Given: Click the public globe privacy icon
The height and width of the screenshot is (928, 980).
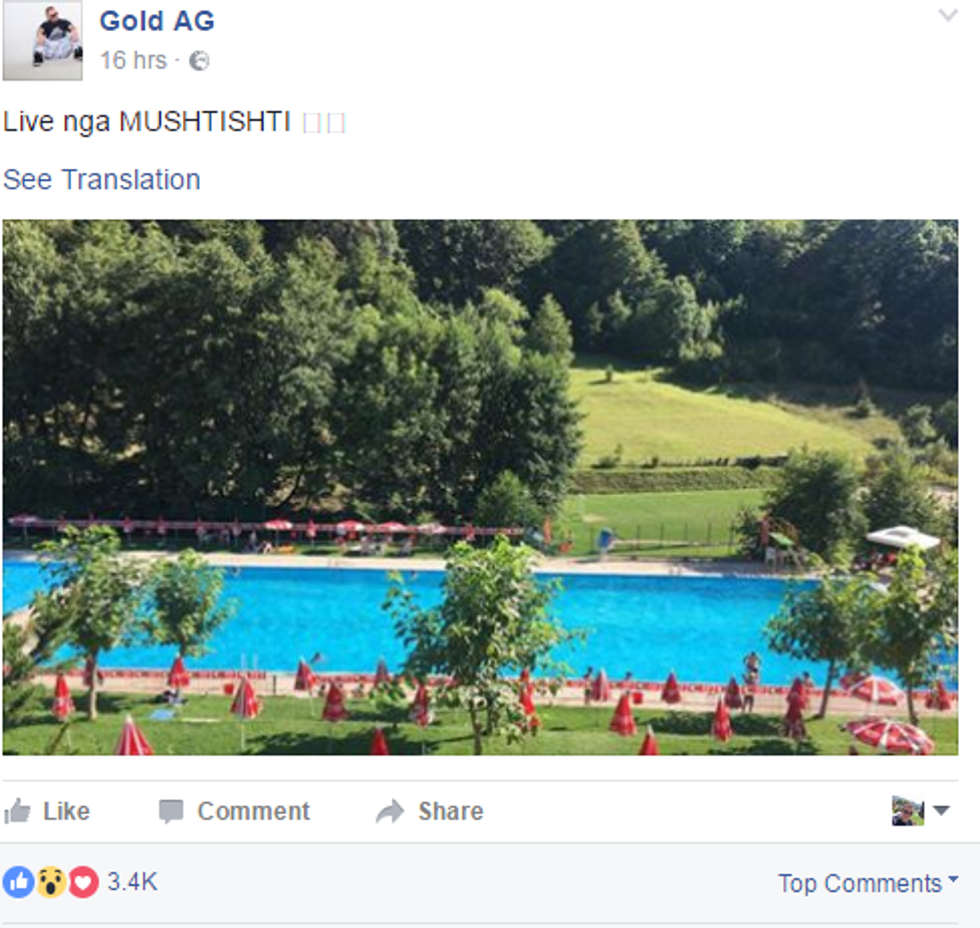Looking at the screenshot, I should 199,61.
